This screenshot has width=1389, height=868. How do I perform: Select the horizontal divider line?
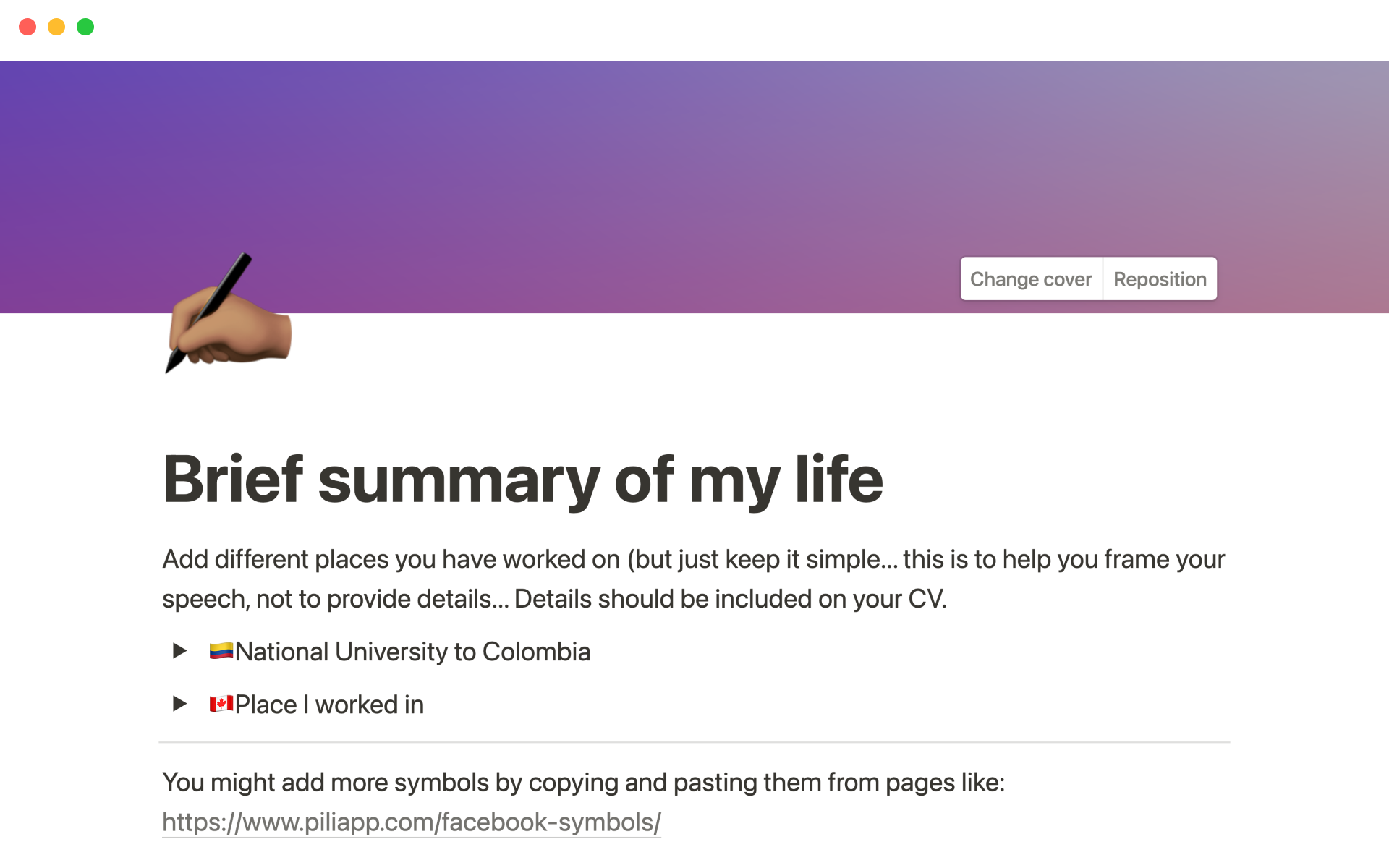tap(694, 742)
